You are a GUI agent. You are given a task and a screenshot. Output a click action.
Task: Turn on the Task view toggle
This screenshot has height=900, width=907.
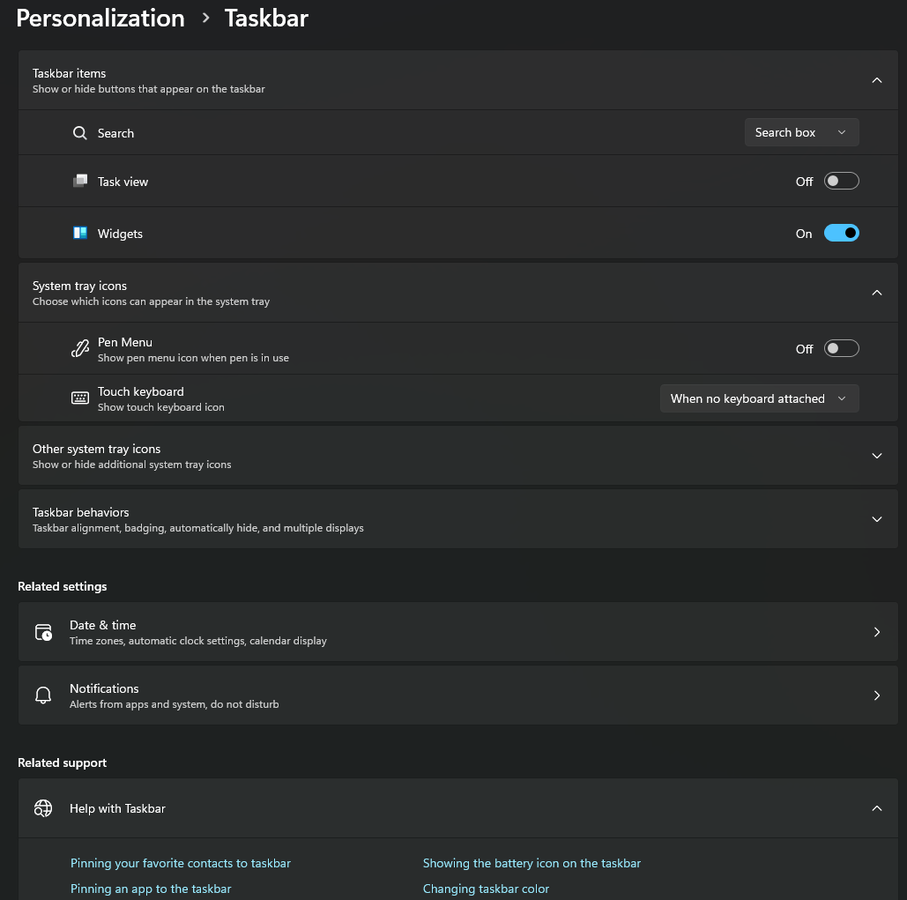841,181
